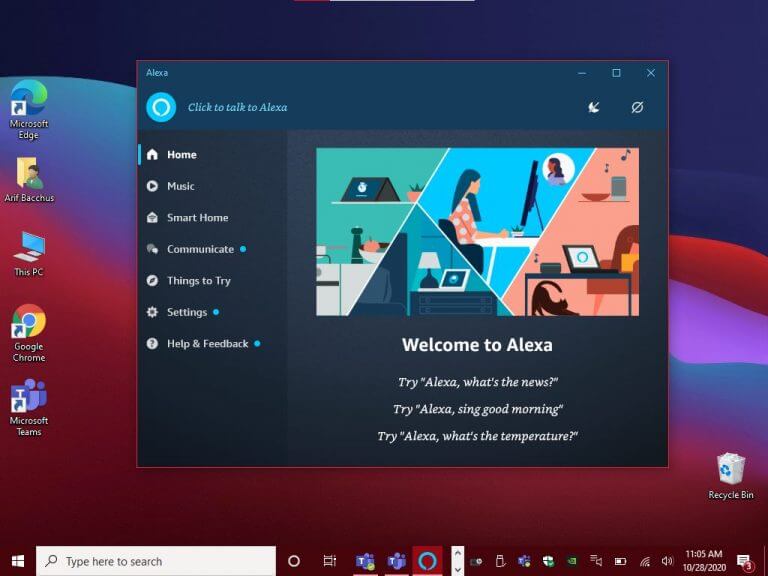
Task: Click the Welcome to Alexa illustration banner
Action: pos(478,232)
